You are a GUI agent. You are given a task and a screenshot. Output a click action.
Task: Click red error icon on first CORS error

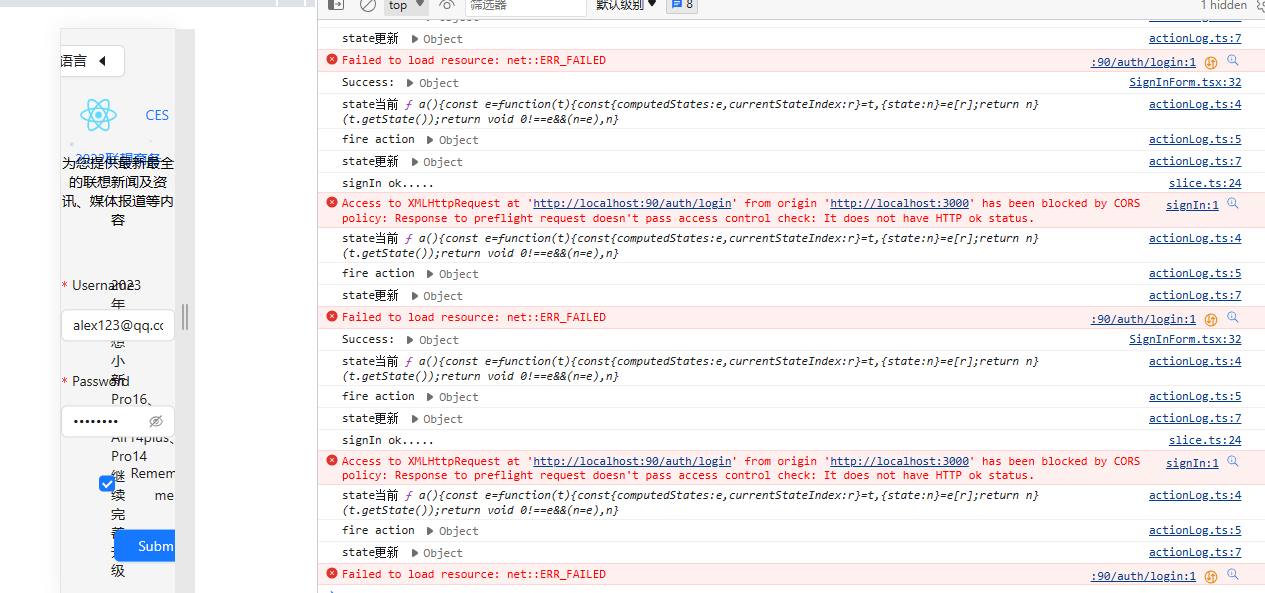(332, 202)
